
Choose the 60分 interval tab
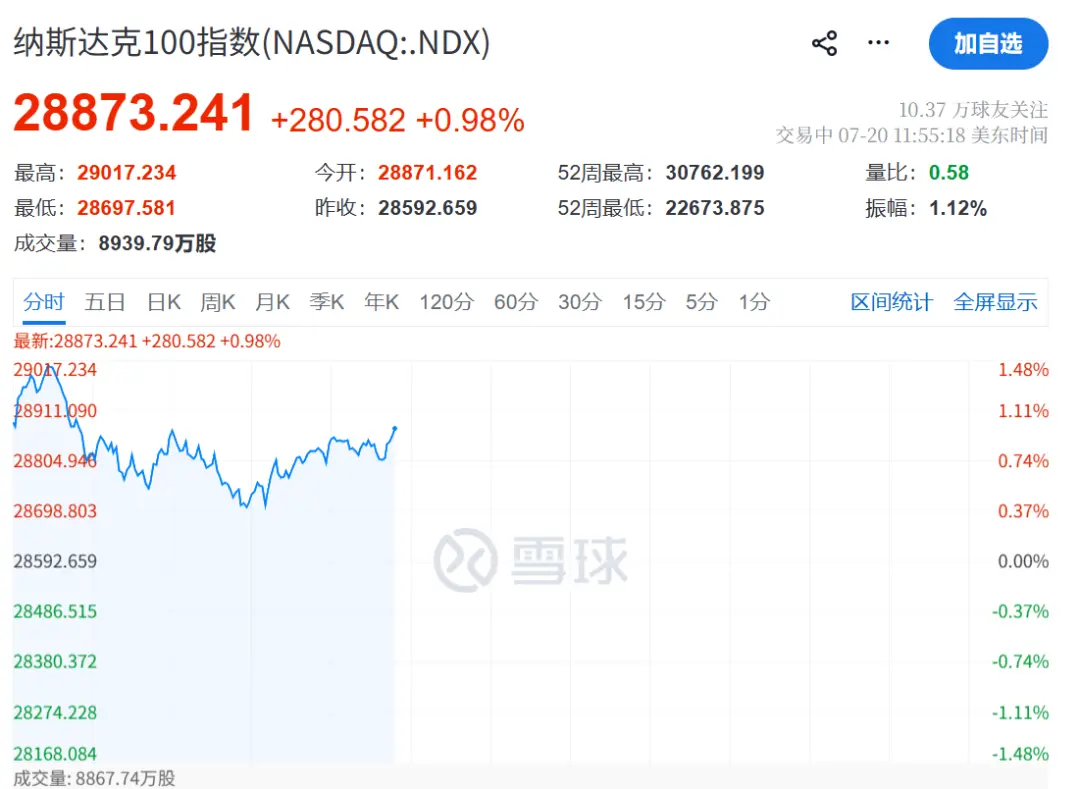(x=516, y=302)
